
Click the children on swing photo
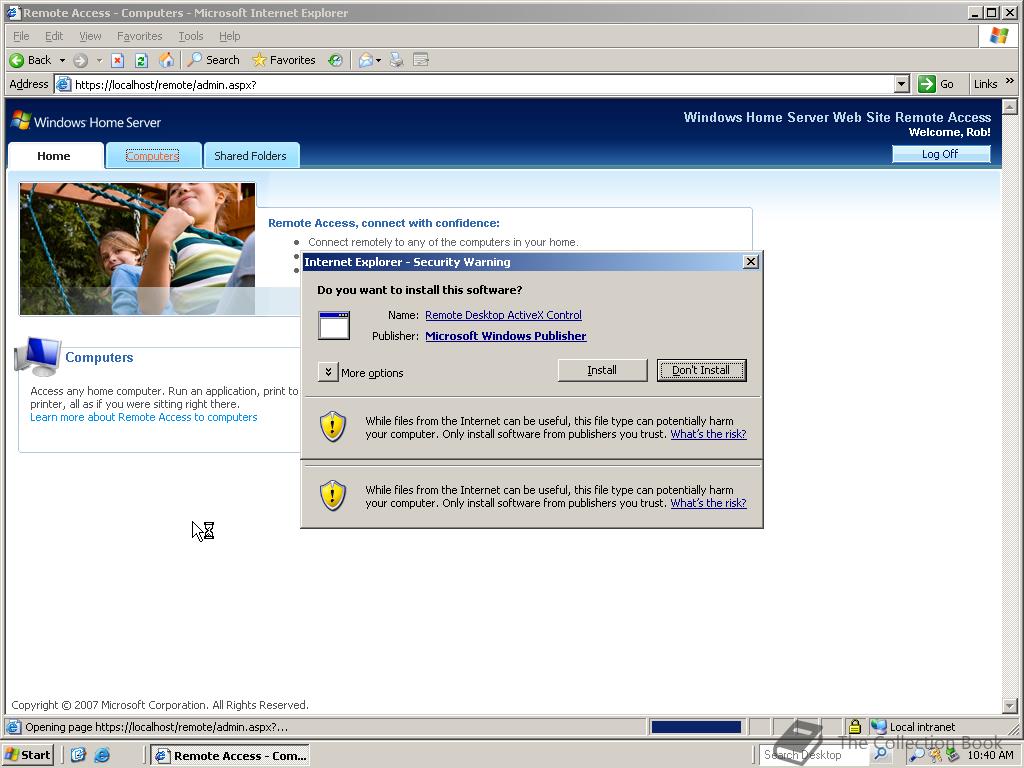[x=138, y=249]
